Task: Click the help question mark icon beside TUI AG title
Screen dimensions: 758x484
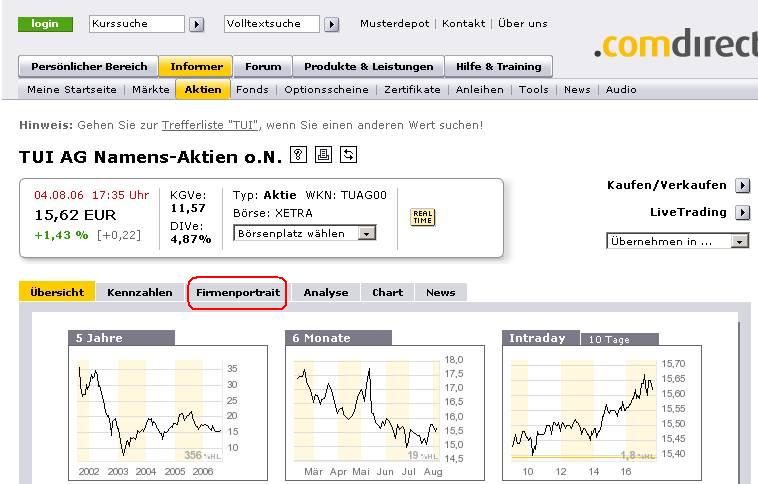Action: click(298, 155)
